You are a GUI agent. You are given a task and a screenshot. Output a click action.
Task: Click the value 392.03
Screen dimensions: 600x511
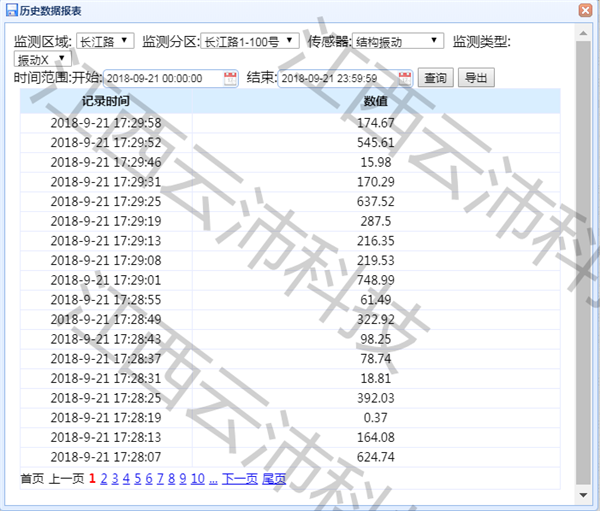pos(376,398)
